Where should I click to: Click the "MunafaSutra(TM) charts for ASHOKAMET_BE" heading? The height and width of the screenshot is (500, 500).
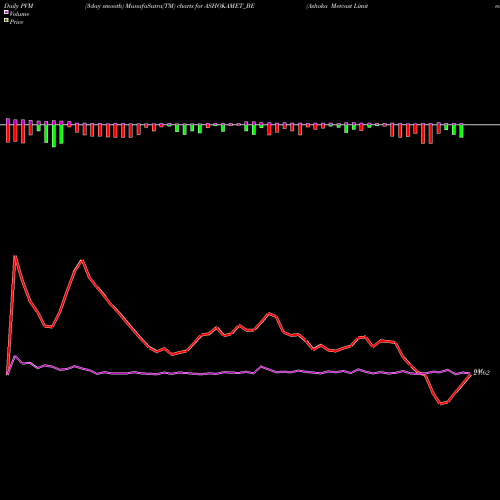190,6
